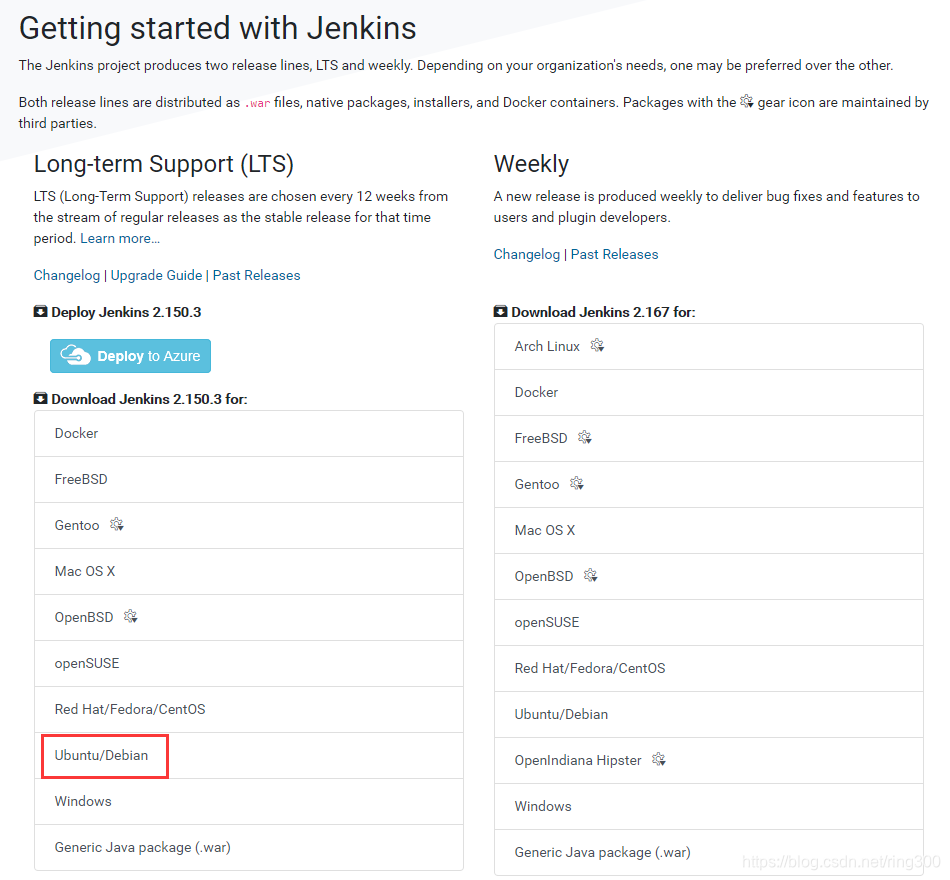The height and width of the screenshot is (880, 950).
Task: Click gear icon next to Weekly FreeBSD
Action: pos(585,437)
